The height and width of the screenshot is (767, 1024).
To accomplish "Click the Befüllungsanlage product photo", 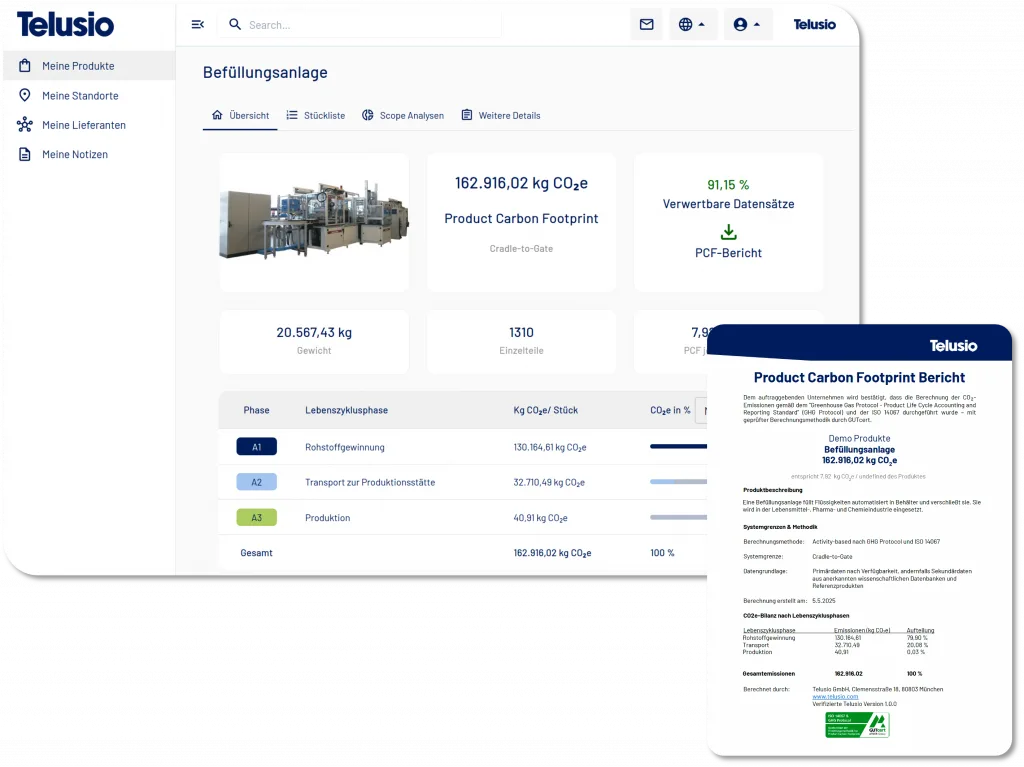I will click(314, 220).
